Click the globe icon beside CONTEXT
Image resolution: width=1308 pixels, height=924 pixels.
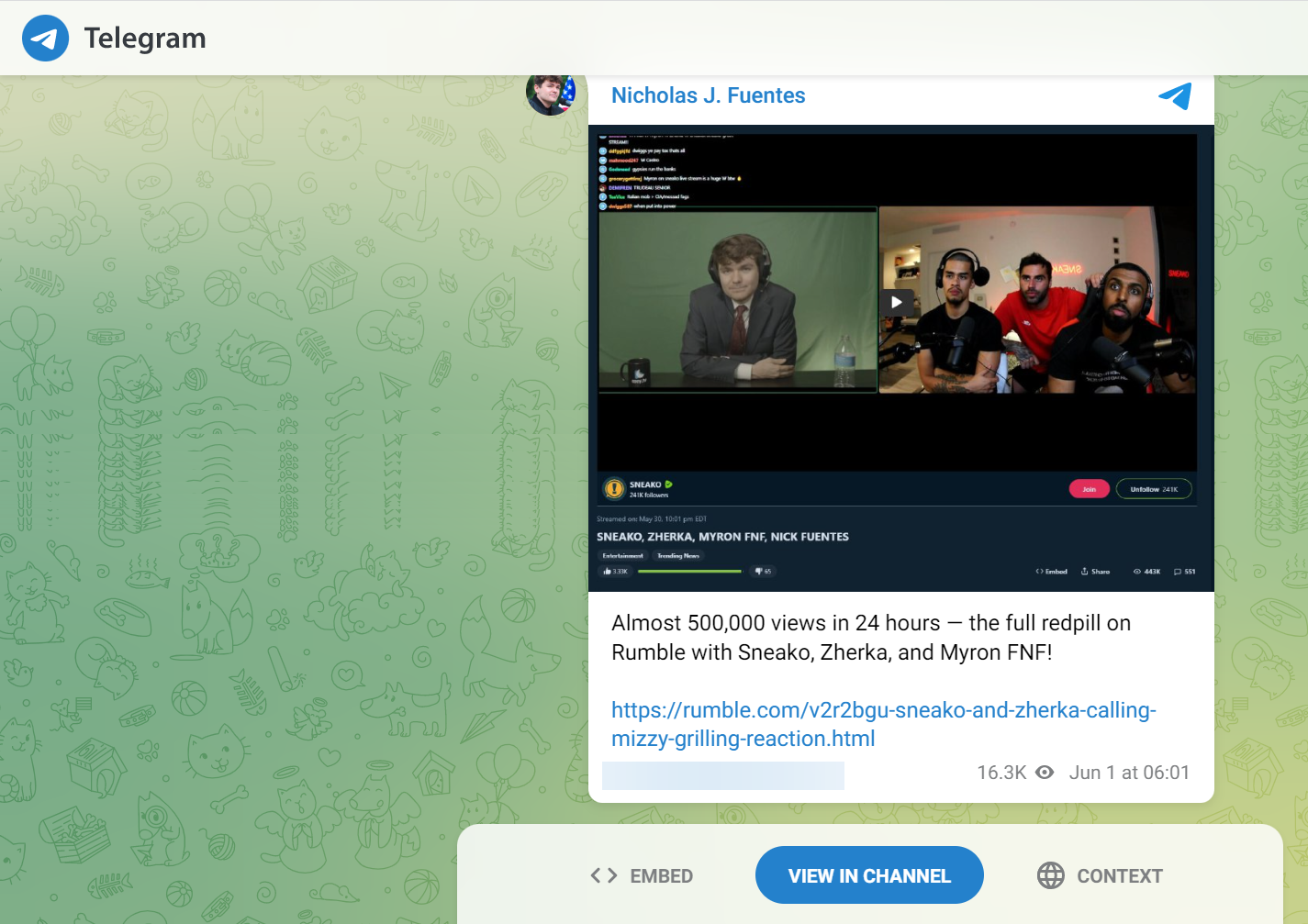1050,875
